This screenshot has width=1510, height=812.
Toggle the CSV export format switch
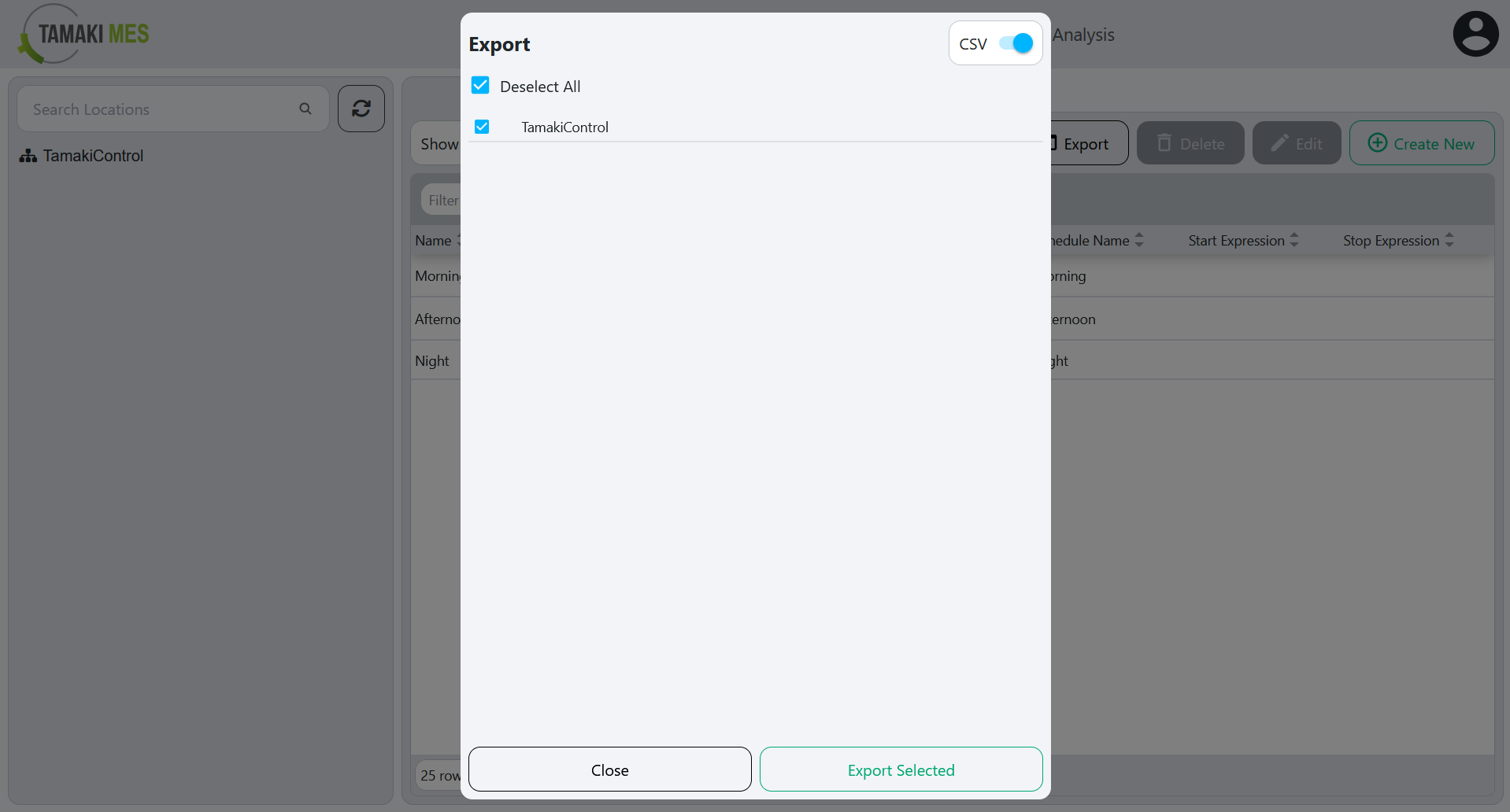coord(1016,43)
